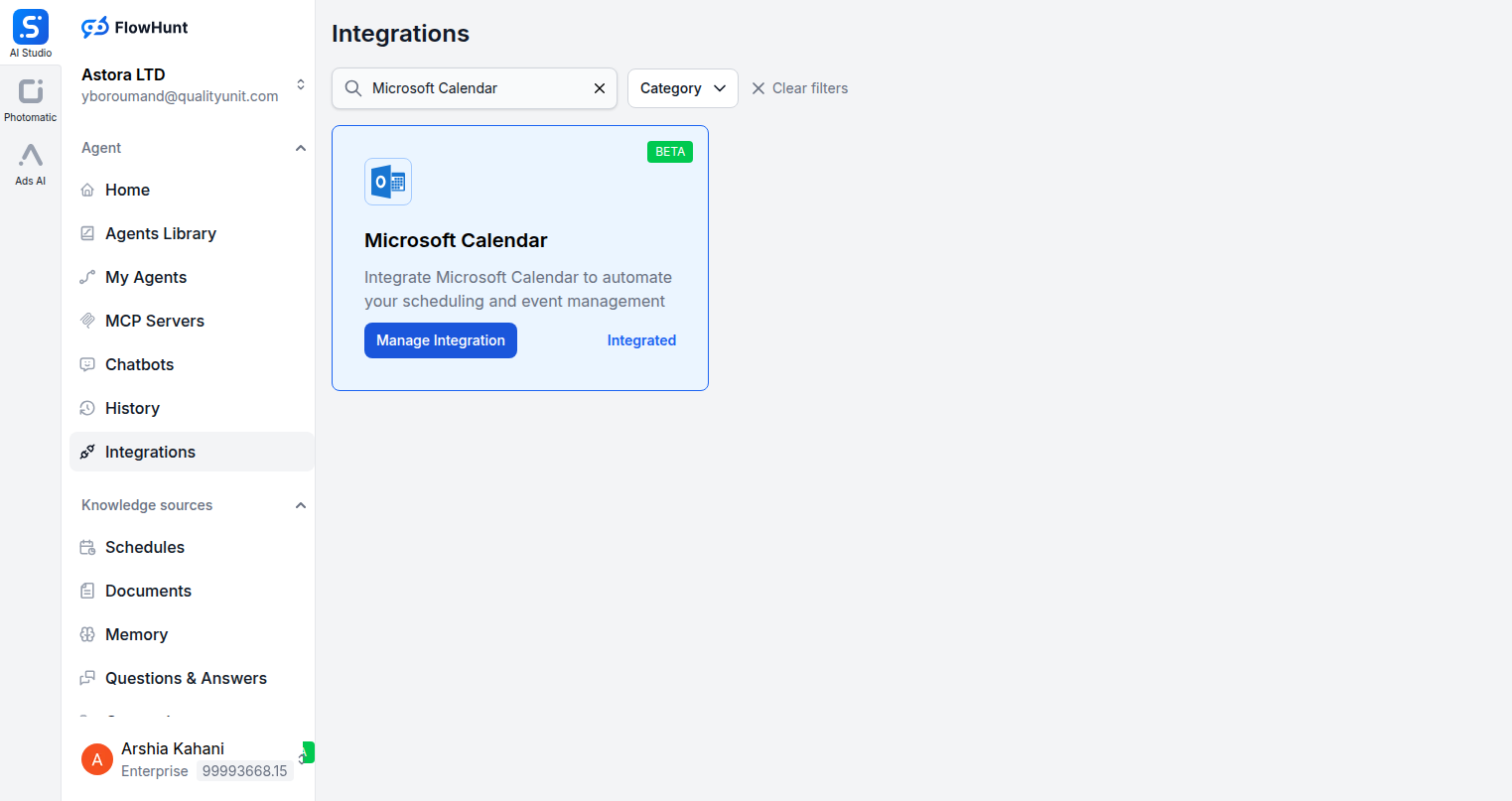Open the Microsoft Calendar integration logo

pyautogui.click(x=387, y=181)
